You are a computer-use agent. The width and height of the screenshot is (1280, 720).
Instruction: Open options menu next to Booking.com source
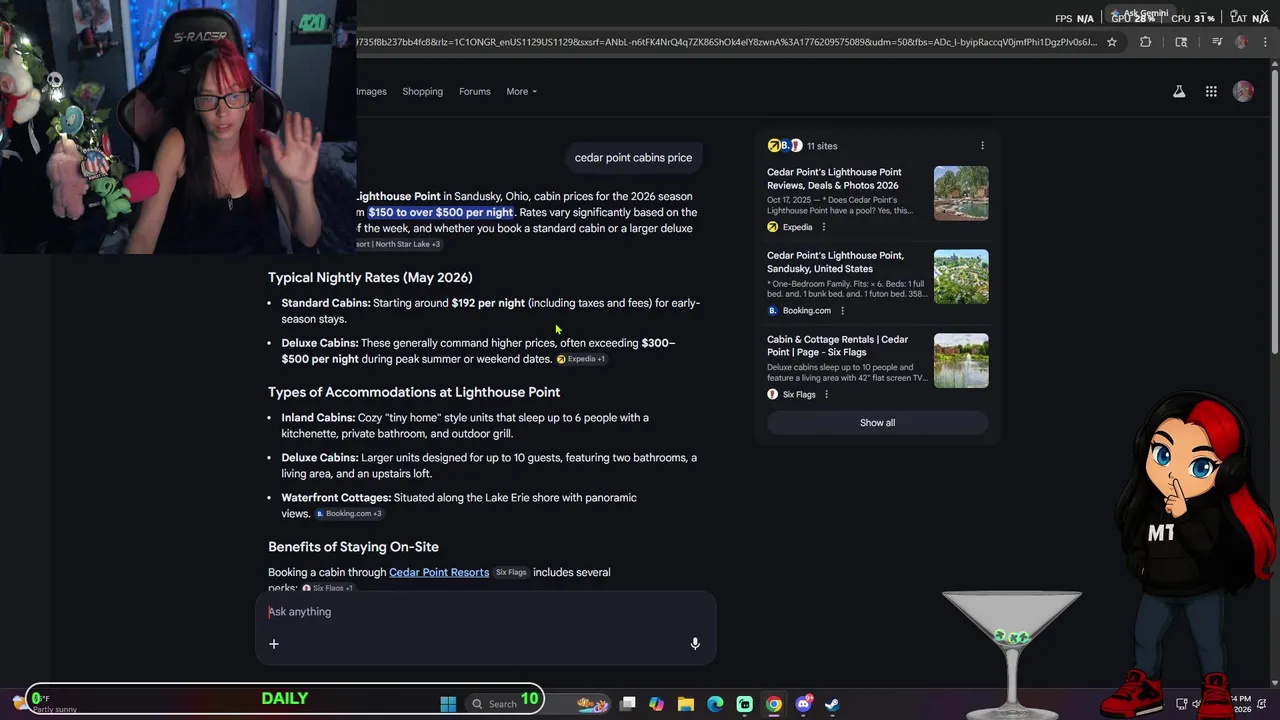(x=842, y=311)
